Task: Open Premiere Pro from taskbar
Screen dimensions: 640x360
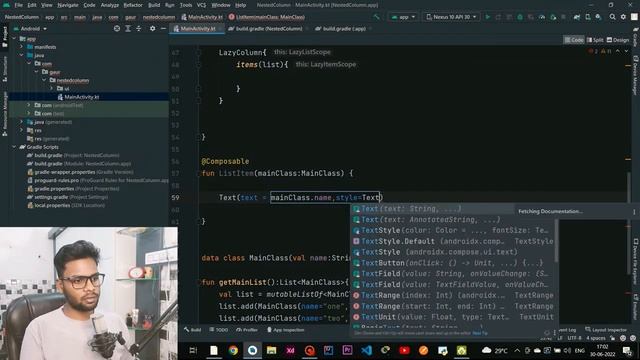Action: 347,350
